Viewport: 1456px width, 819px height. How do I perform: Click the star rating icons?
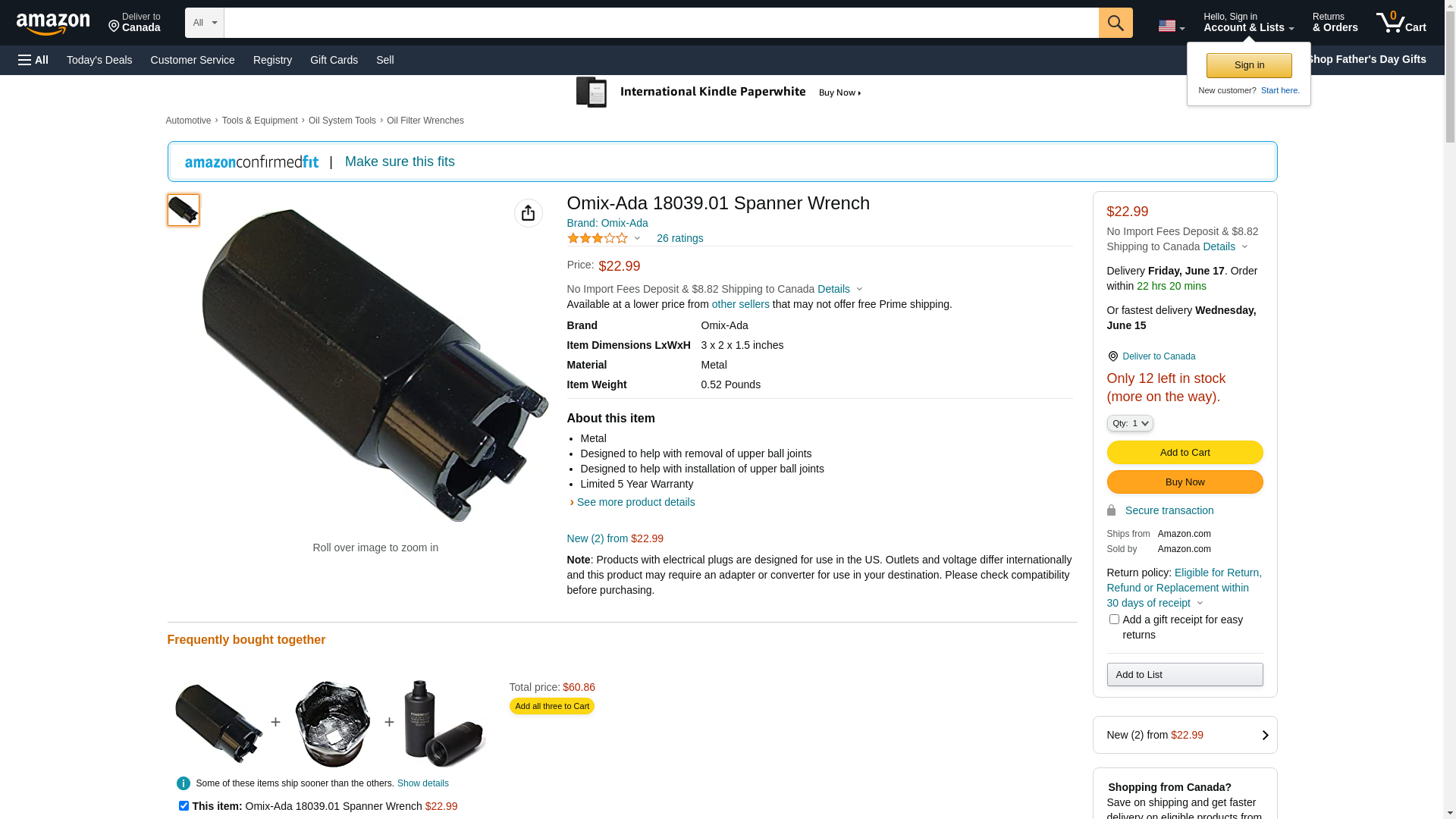click(598, 238)
